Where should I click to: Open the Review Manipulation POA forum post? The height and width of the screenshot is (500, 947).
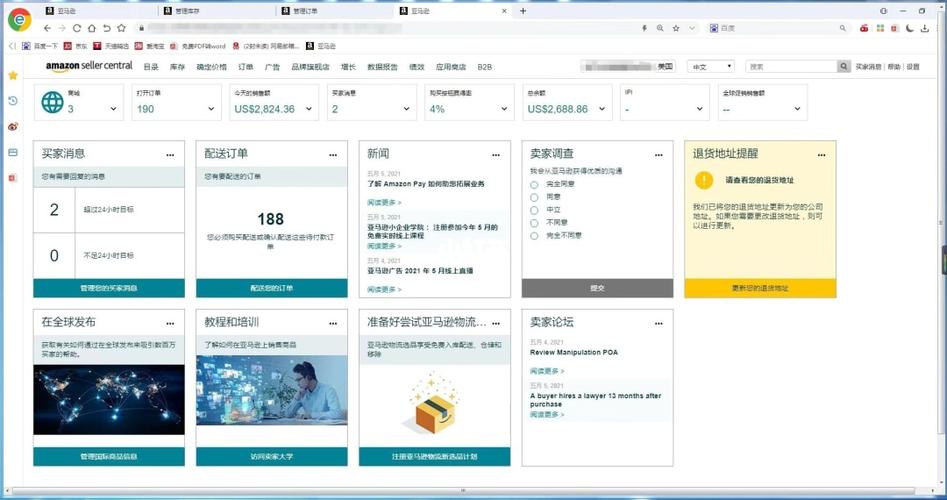coord(574,352)
